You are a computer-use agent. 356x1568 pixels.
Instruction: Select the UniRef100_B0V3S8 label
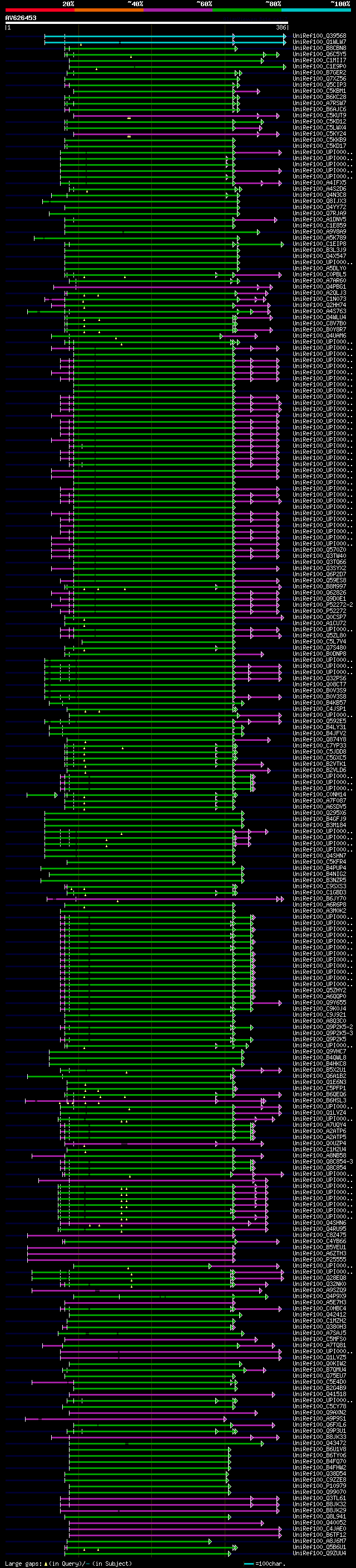coord(319,696)
